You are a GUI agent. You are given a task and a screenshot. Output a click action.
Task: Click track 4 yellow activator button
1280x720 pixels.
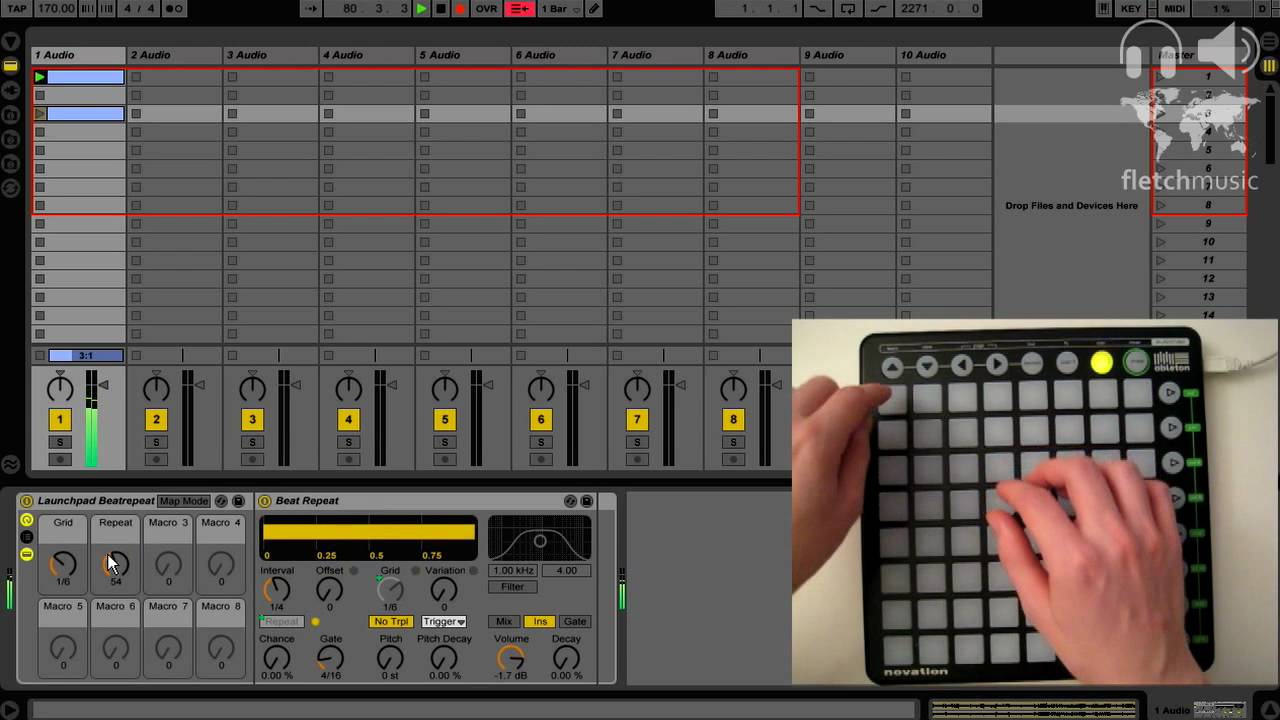pyautogui.click(x=348, y=420)
